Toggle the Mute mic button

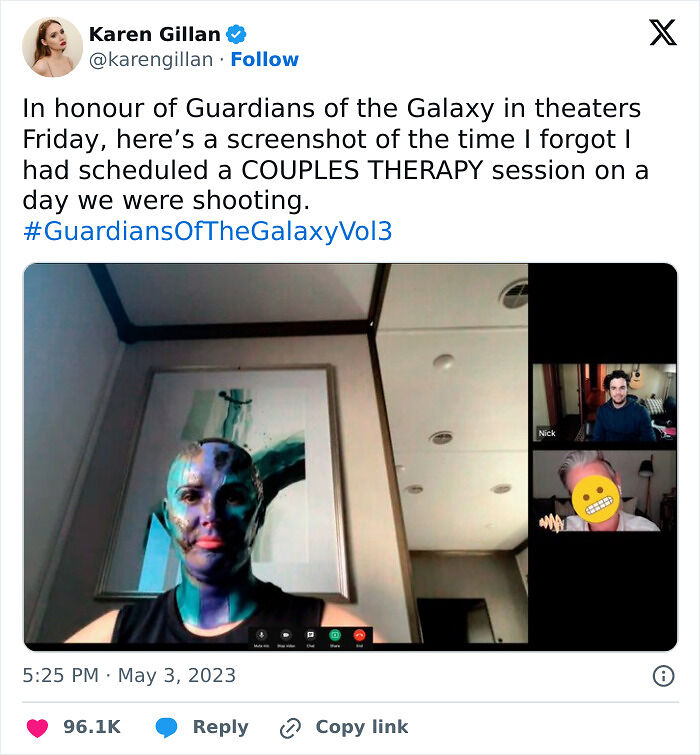262,635
